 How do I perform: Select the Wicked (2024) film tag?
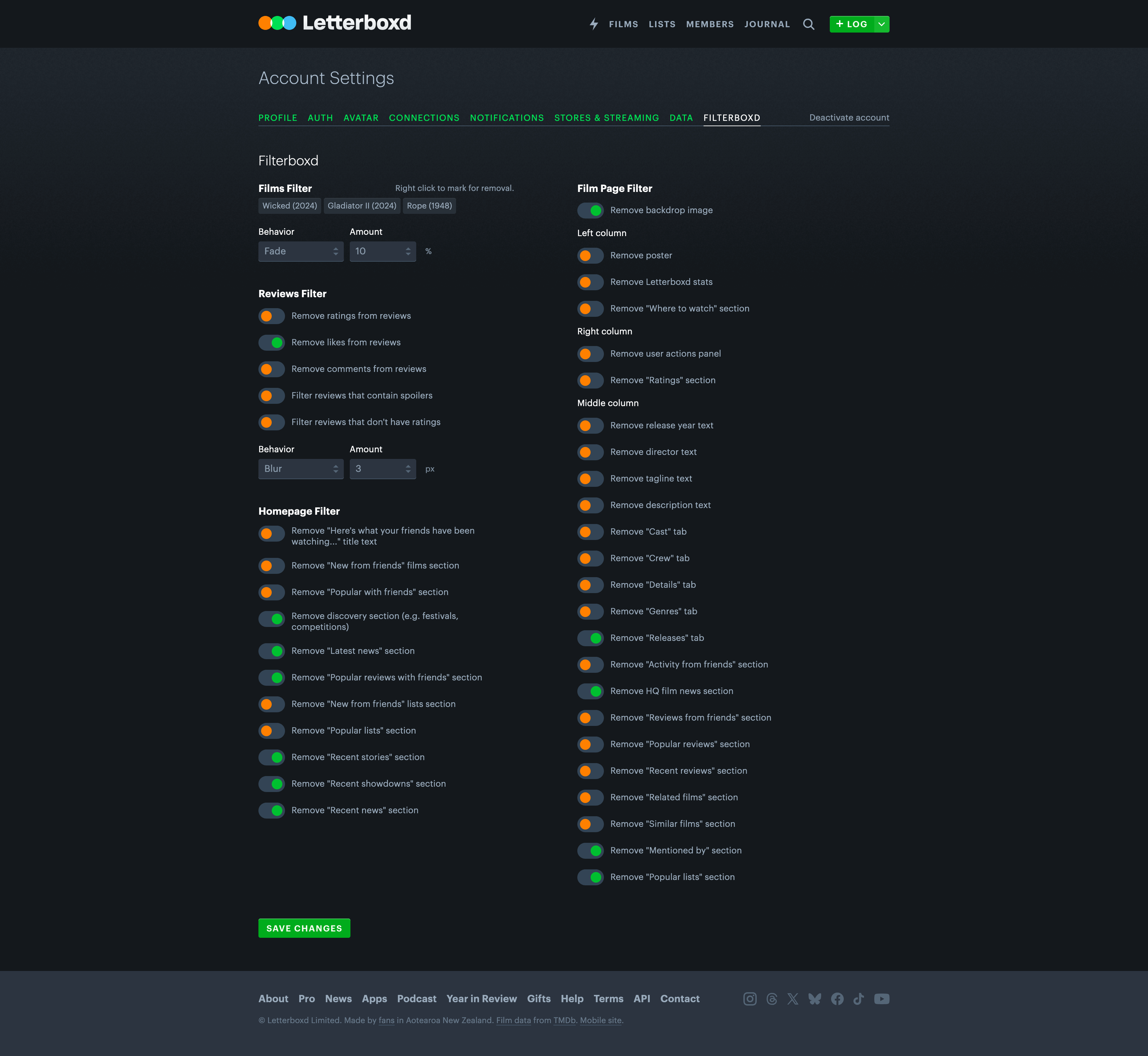[289, 205]
